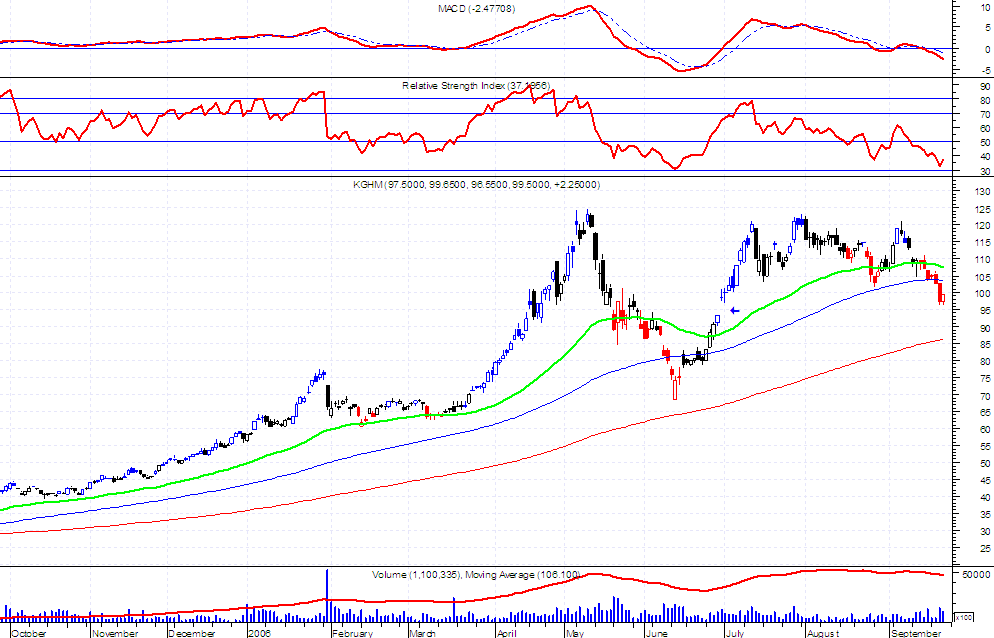Select the December label on the date axis

point(192,633)
